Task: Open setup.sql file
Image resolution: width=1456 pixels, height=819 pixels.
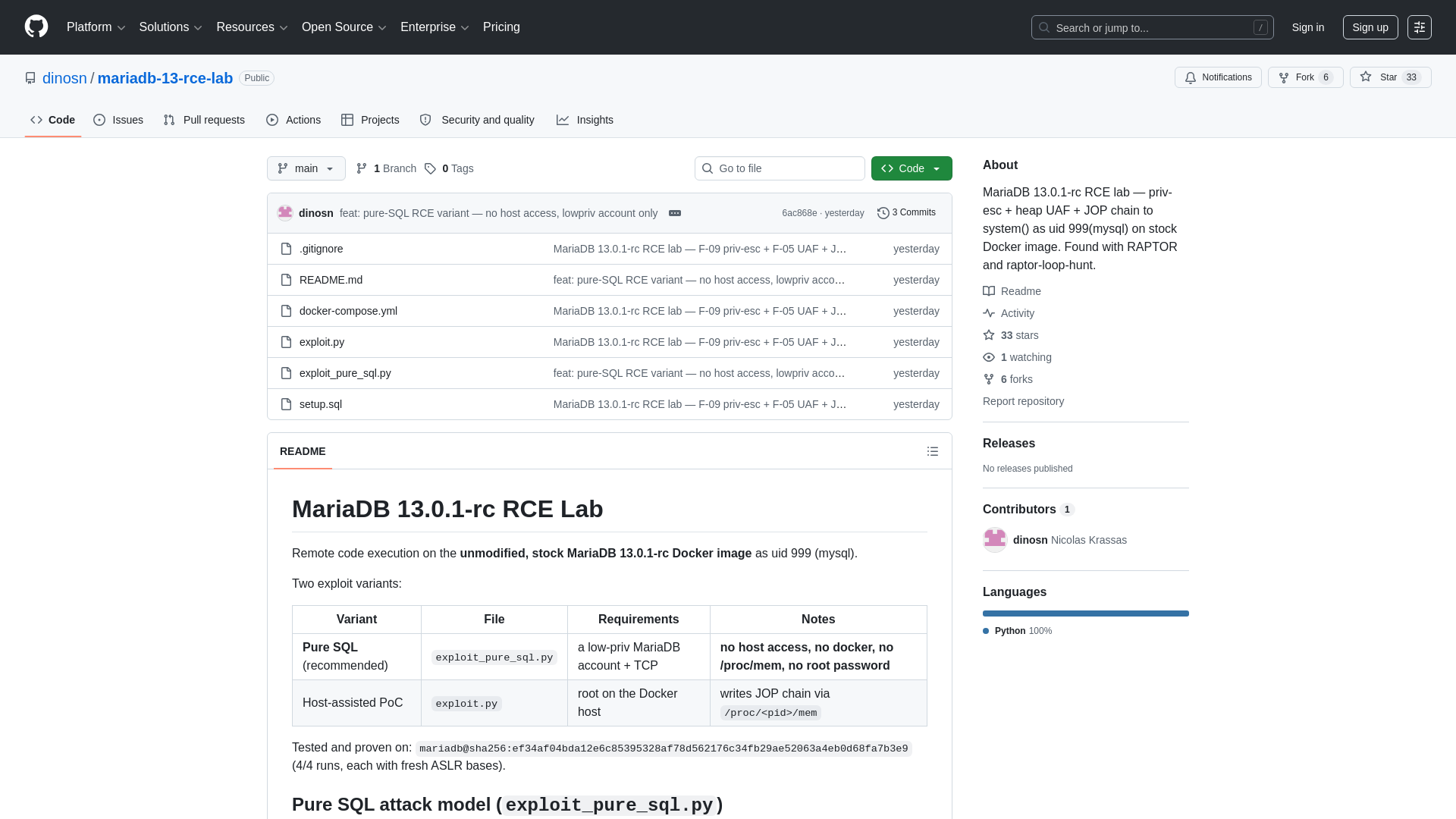Action: tap(321, 404)
